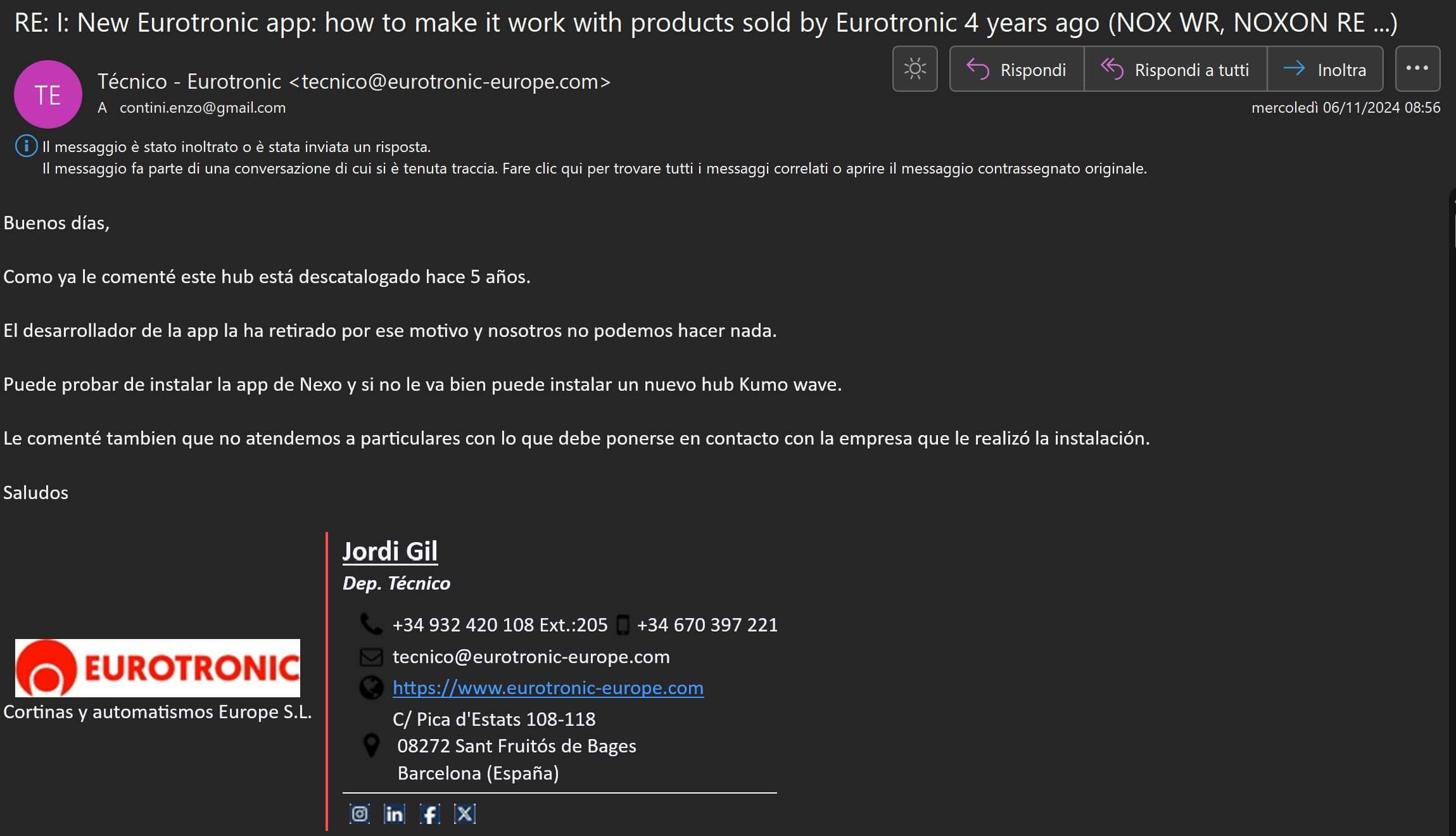Click Rispondi a tutti button
Screen dimensions: 1456x836
pos(1175,69)
